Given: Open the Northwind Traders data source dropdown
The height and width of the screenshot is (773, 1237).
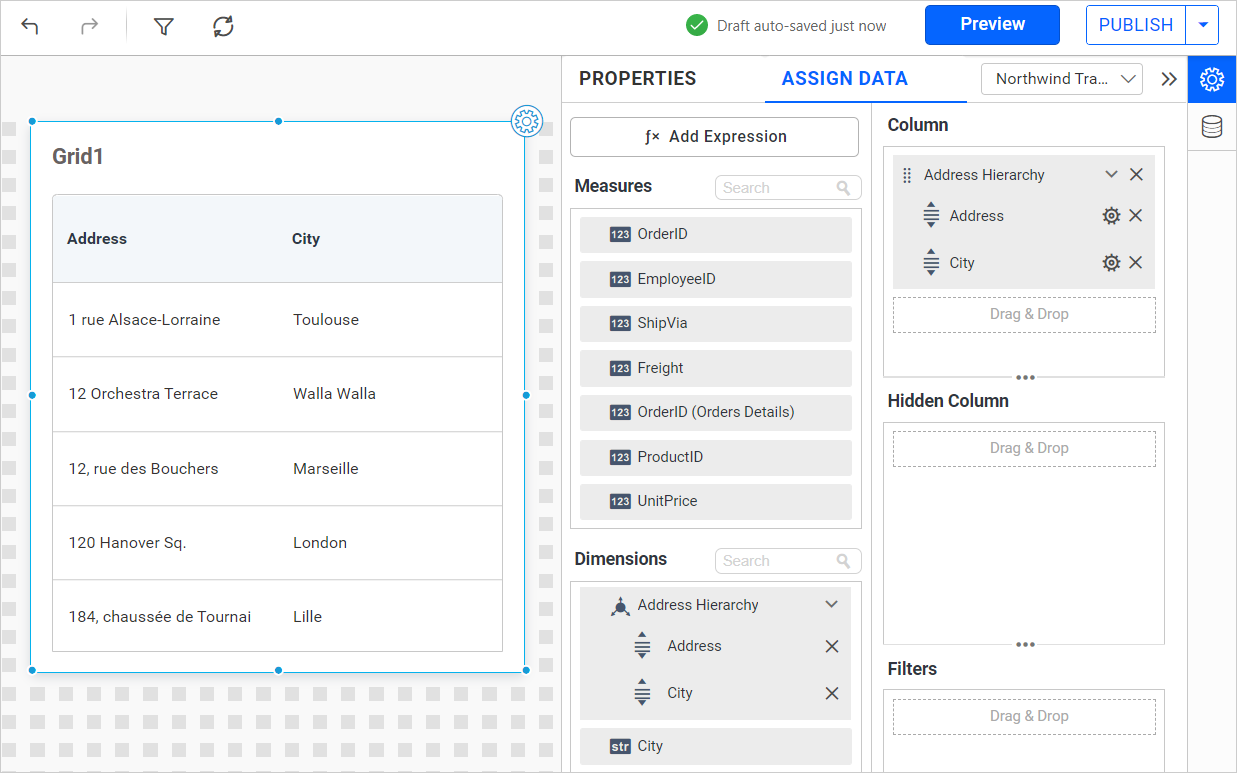Looking at the screenshot, I should pos(1061,79).
